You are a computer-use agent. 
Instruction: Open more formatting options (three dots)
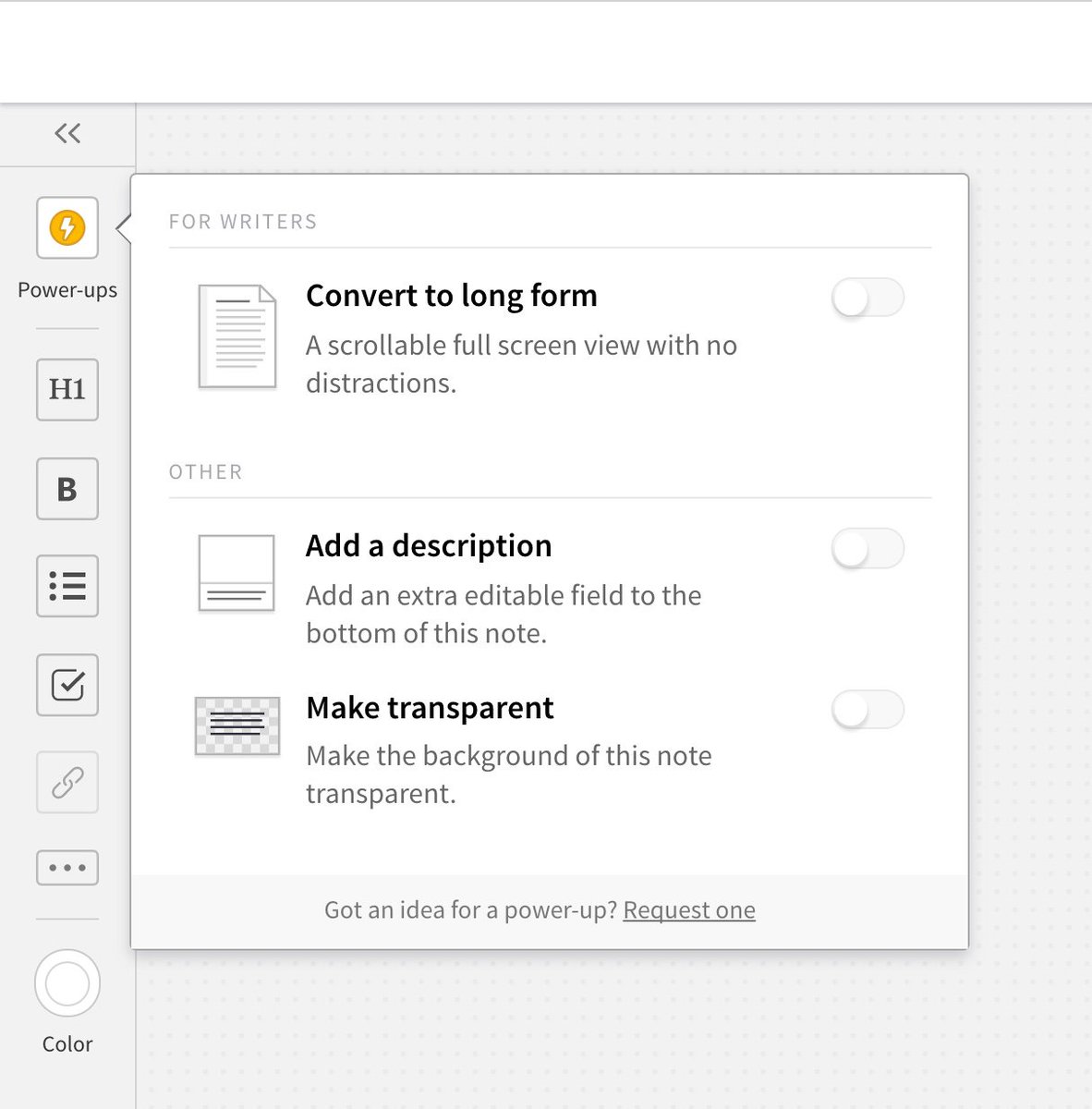pyautogui.click(x=67, y=868)
